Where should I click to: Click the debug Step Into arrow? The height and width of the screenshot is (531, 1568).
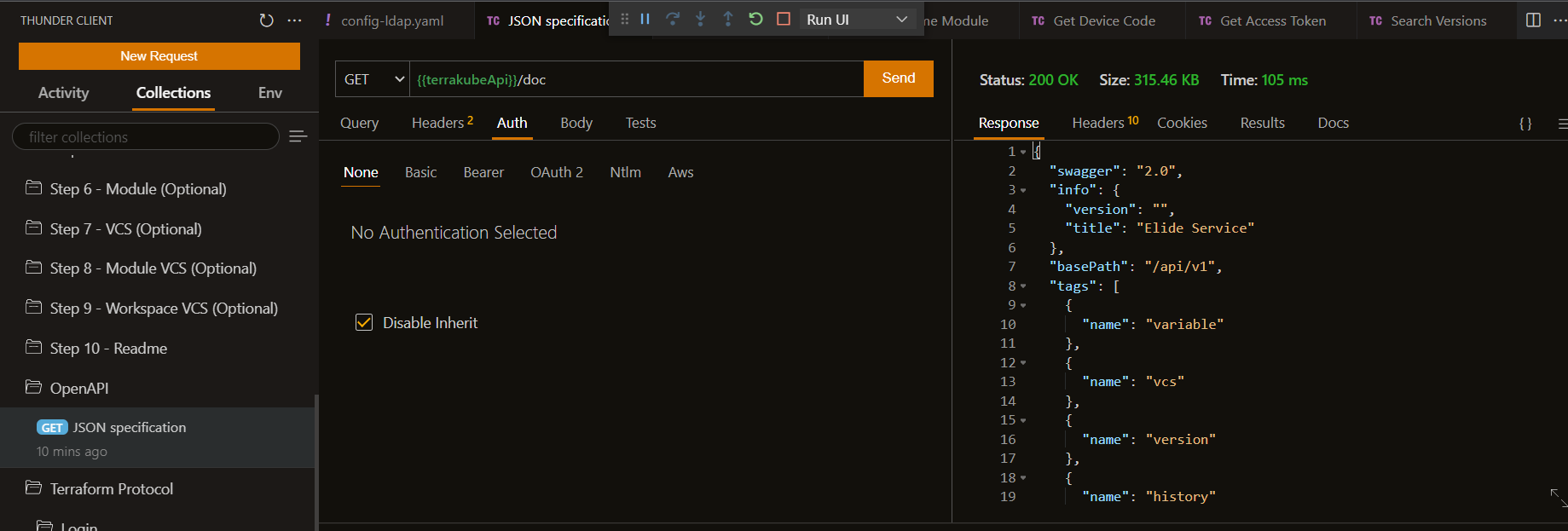coord(700,19)
